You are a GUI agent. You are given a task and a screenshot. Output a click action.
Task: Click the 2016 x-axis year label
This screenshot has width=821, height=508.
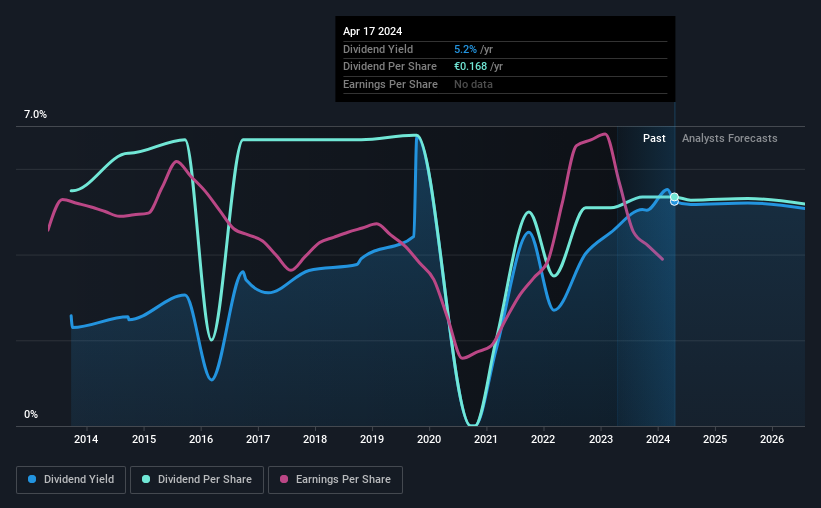click(x=201, y=439)
